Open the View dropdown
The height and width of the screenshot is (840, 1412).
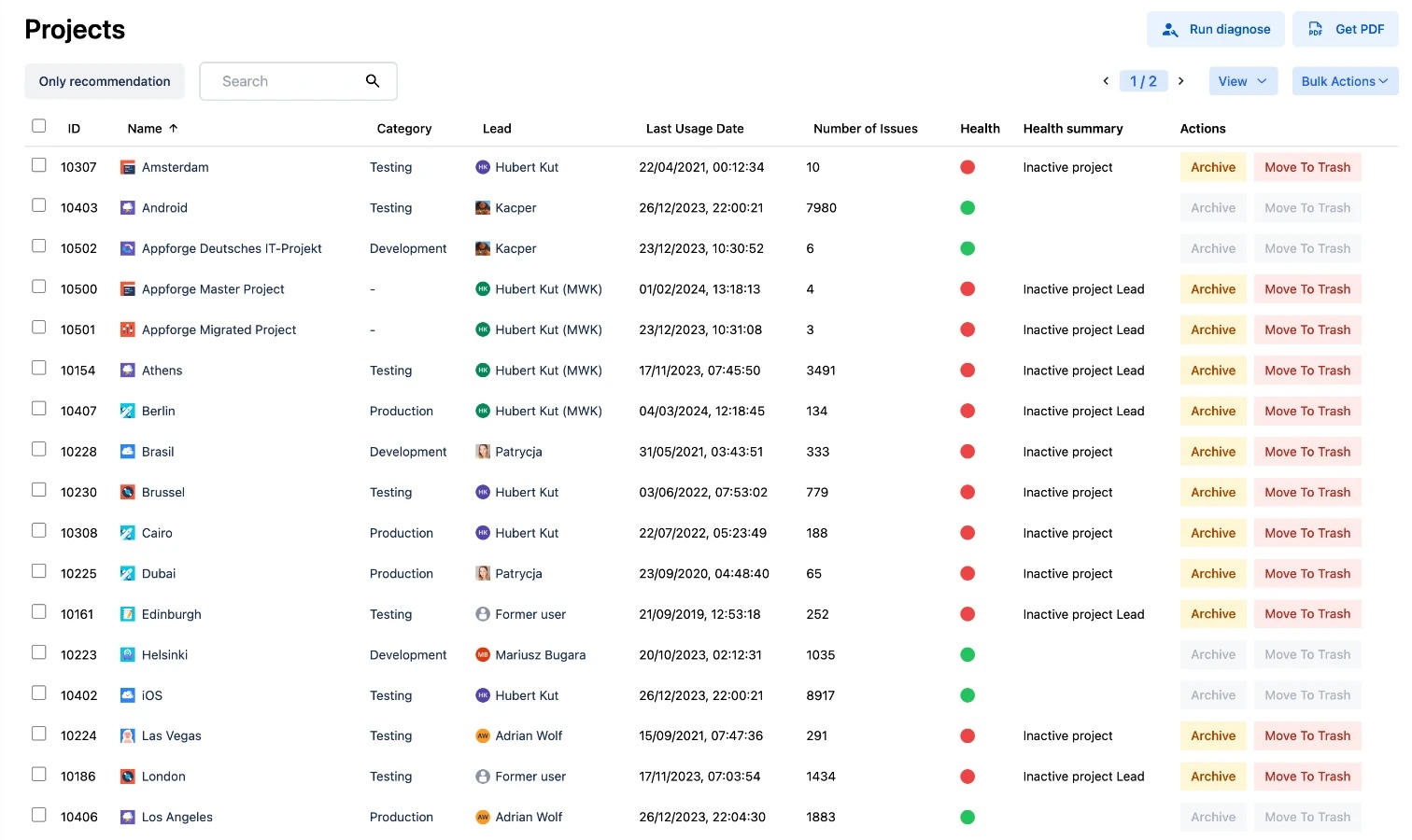(x=1242, y=81)
